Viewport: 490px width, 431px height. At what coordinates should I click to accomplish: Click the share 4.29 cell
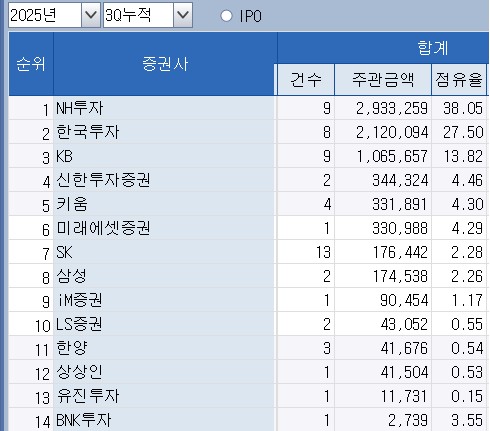click(459, 228)
